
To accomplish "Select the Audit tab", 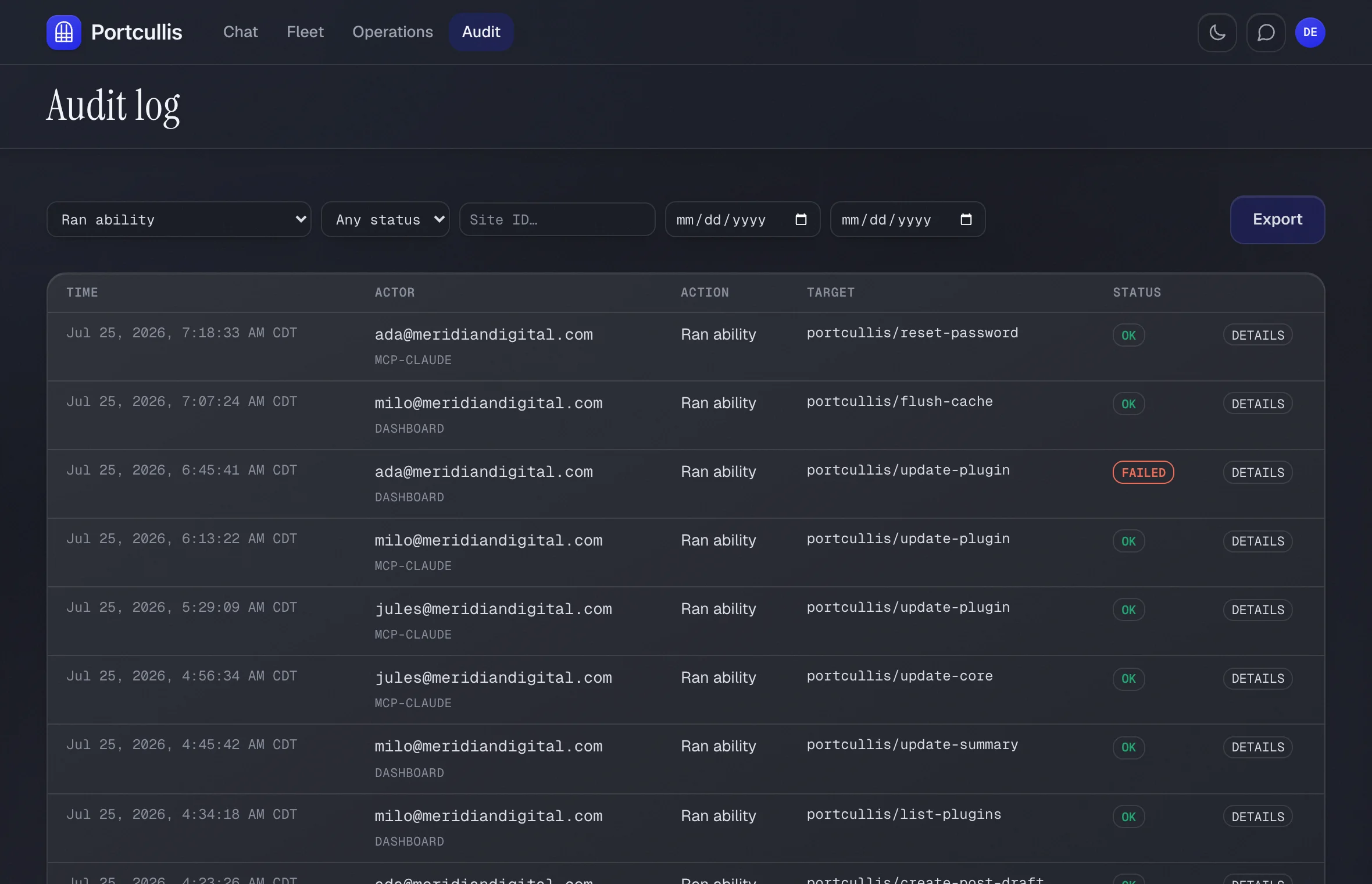I will (x=481, y=32).
